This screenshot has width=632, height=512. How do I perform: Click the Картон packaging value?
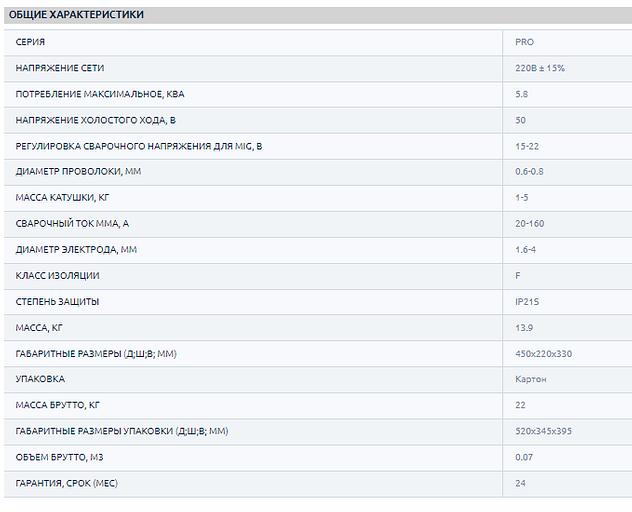pyautogui.click(x=530, y=379)
